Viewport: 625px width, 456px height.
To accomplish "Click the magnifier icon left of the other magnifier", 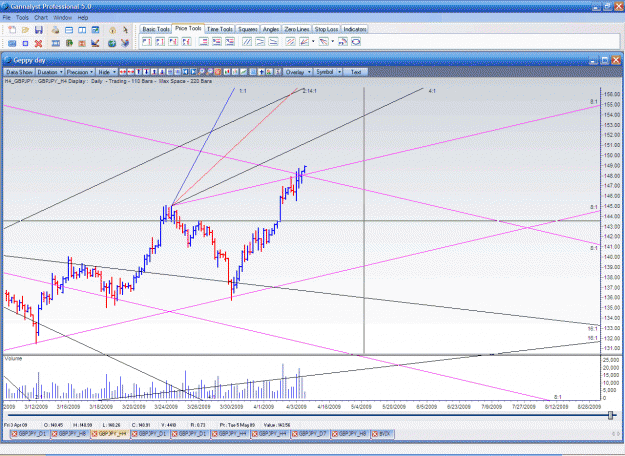I will tap(201, 72).
